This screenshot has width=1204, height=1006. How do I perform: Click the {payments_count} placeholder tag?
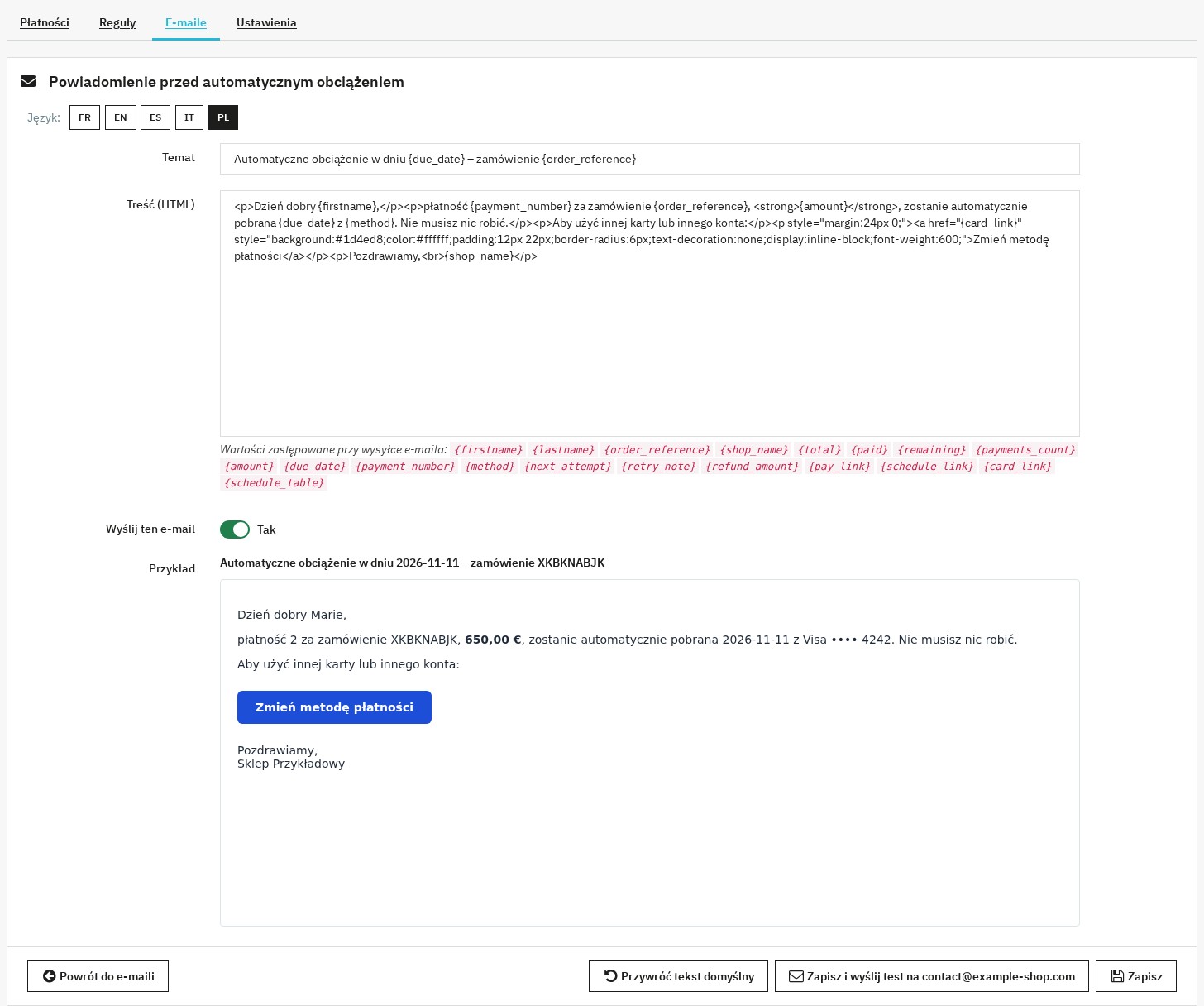(1025, 450)
